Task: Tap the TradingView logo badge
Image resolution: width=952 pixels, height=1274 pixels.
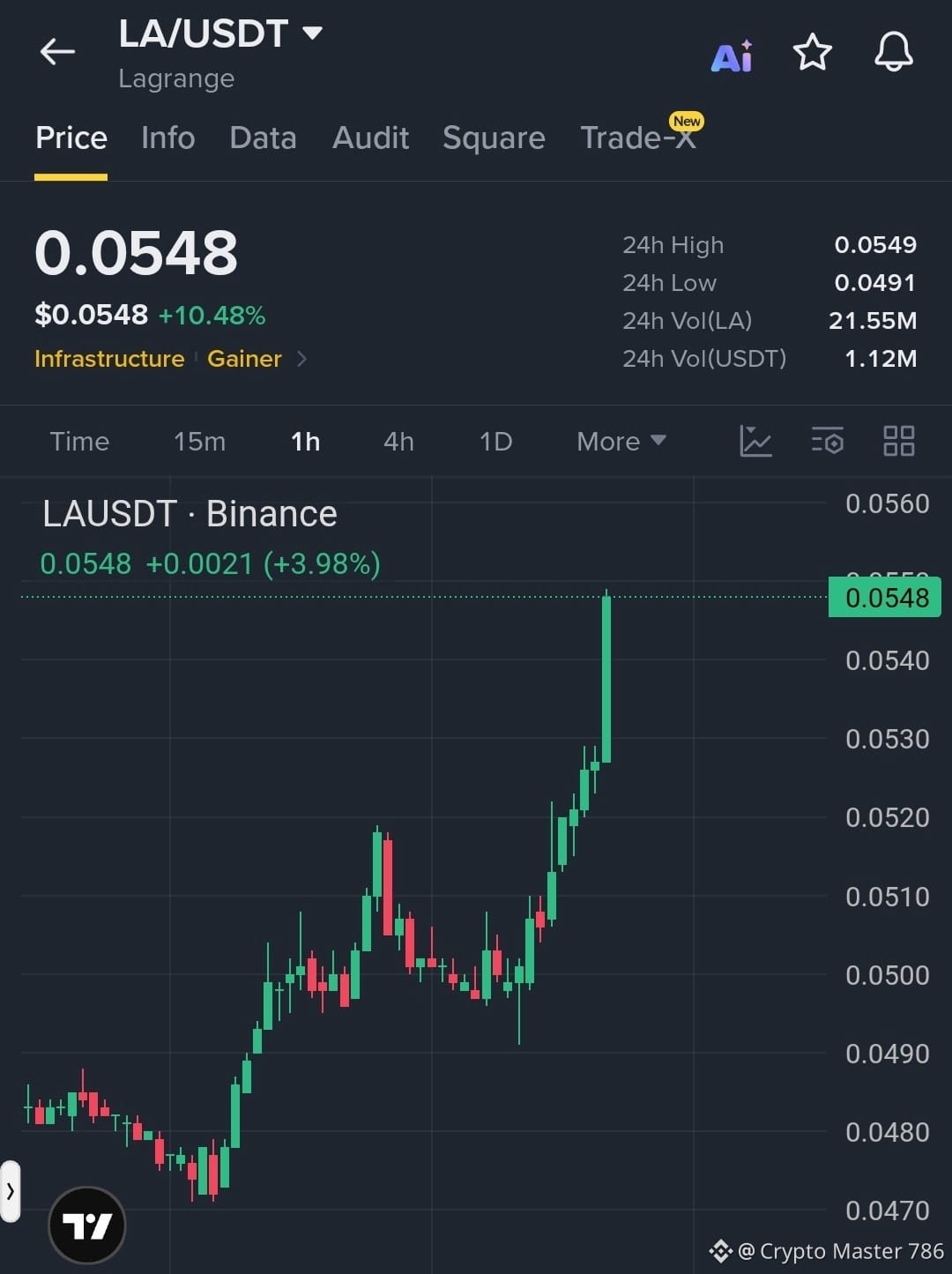Action: (x=87, y=1225)
